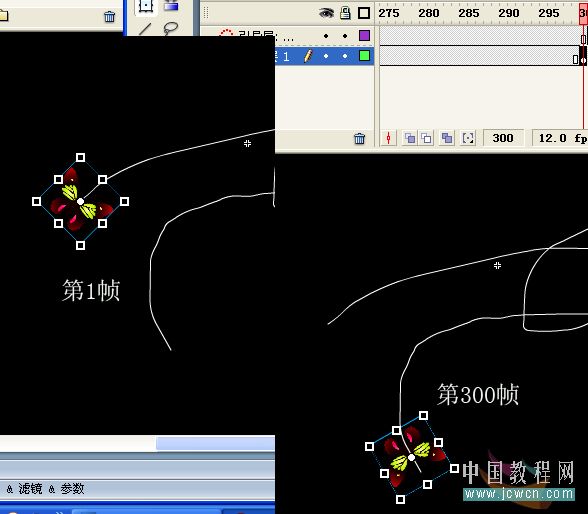This screenshot has width=588, height=514.
Task: Click frame 280 on timeline ruler
Action: [x=429, y=13]
